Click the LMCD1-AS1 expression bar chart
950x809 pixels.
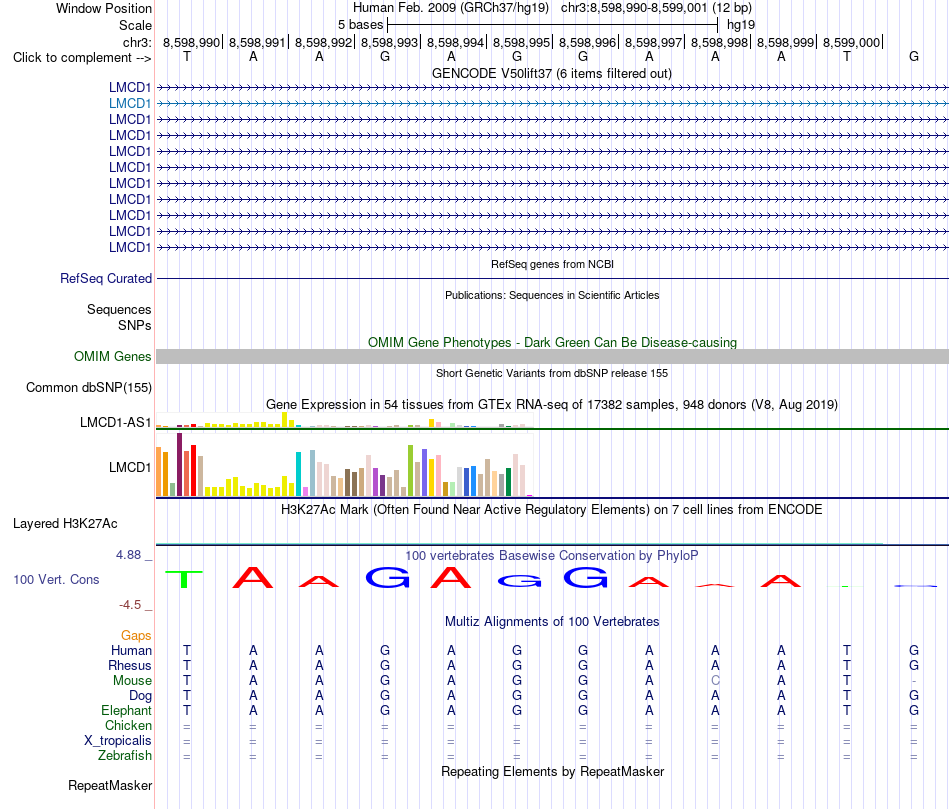click(344, 421)
